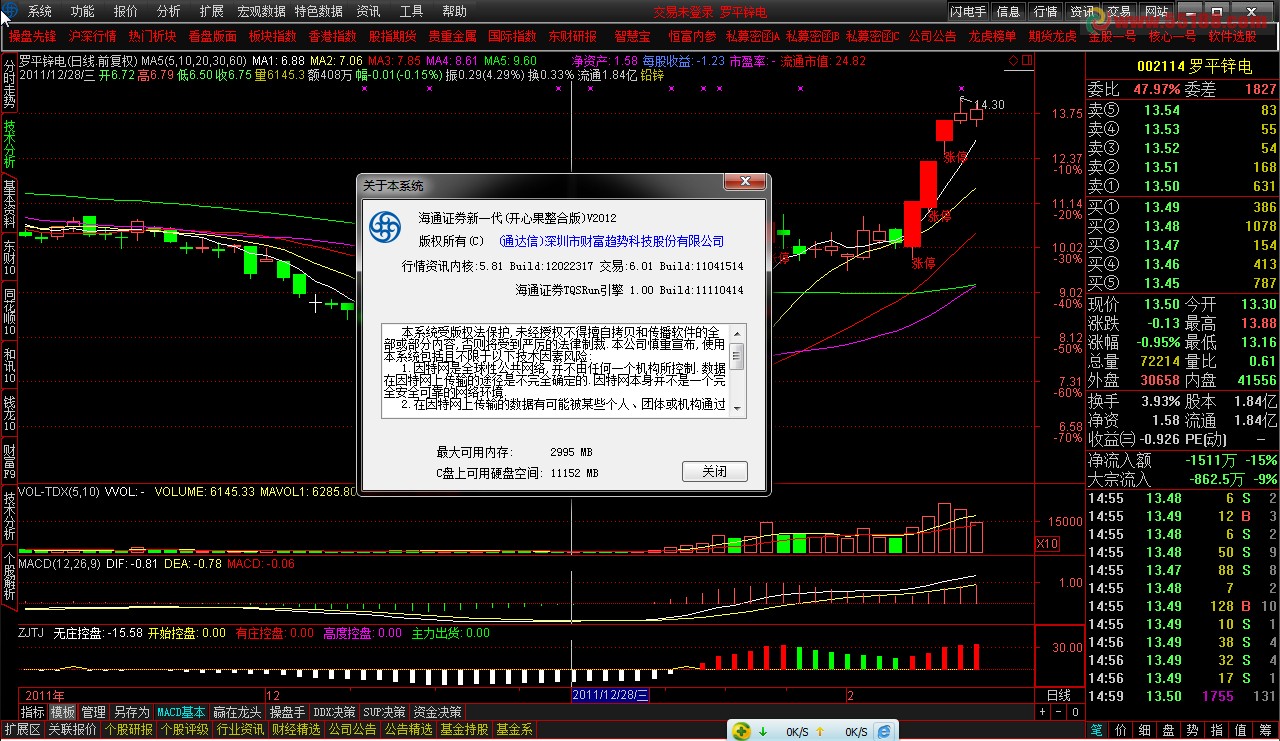Click 热门板块 in the red toolbar
Viewport: 1280px width, 741px height.
[153, 36]
